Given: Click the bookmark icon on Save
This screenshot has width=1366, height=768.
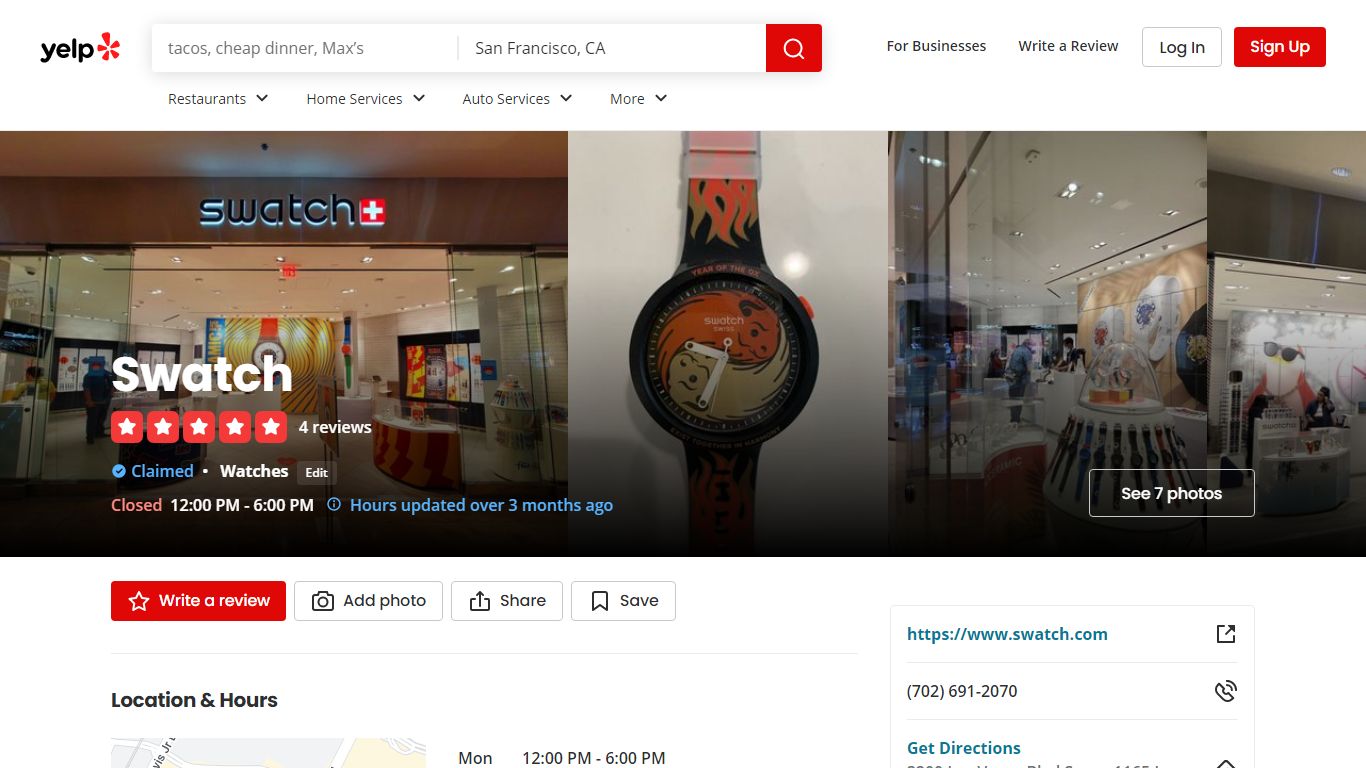Looking at the screenshot, I should (600, 601).
